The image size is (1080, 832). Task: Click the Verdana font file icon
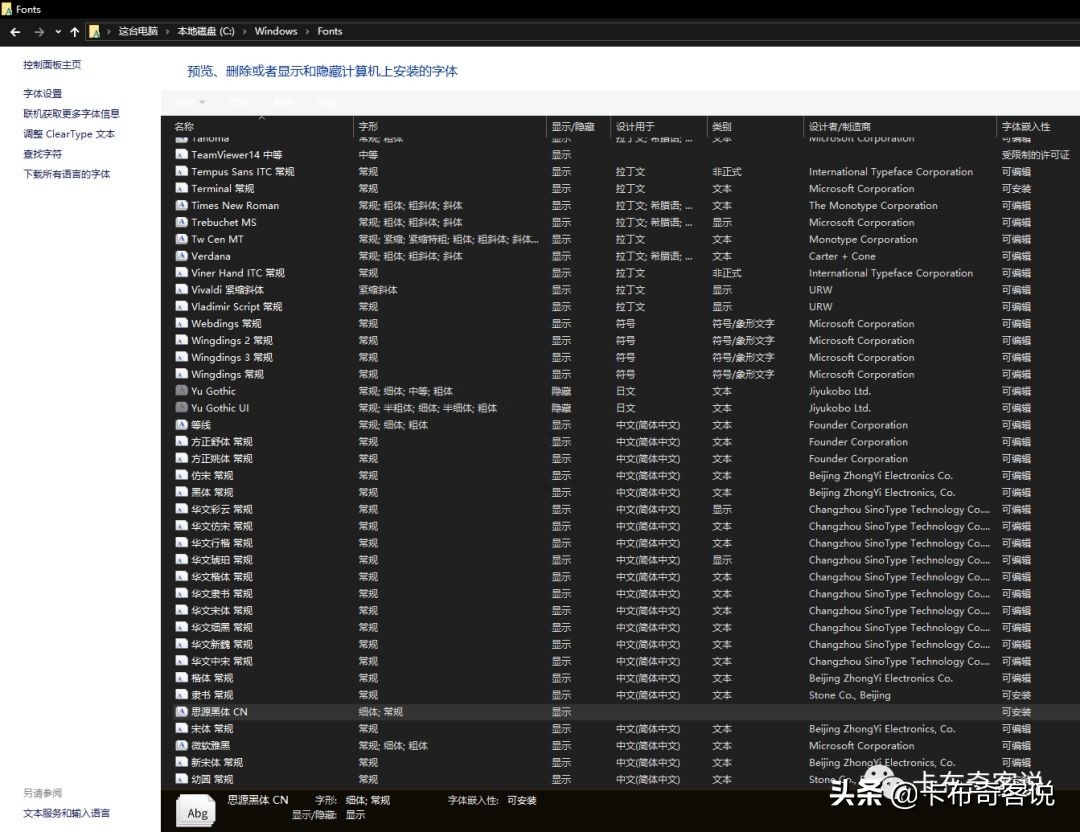point(182,256)
